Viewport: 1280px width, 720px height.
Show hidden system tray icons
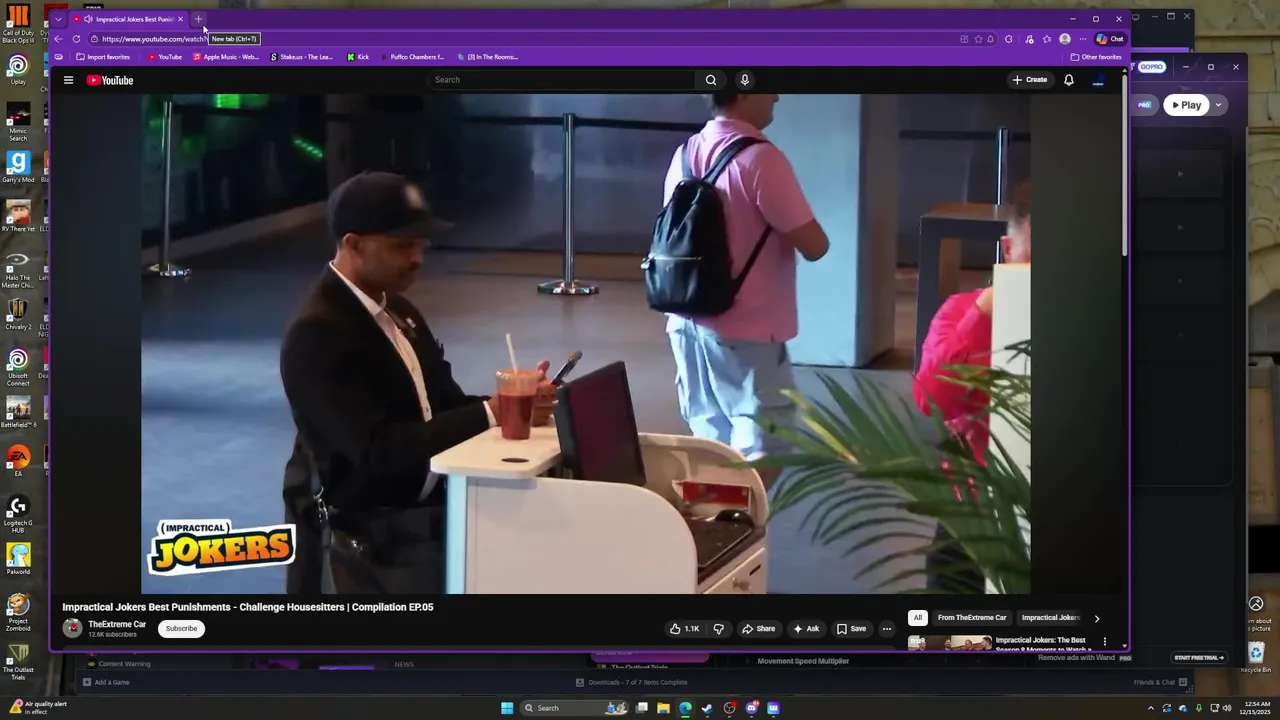tap(1150, 708)
